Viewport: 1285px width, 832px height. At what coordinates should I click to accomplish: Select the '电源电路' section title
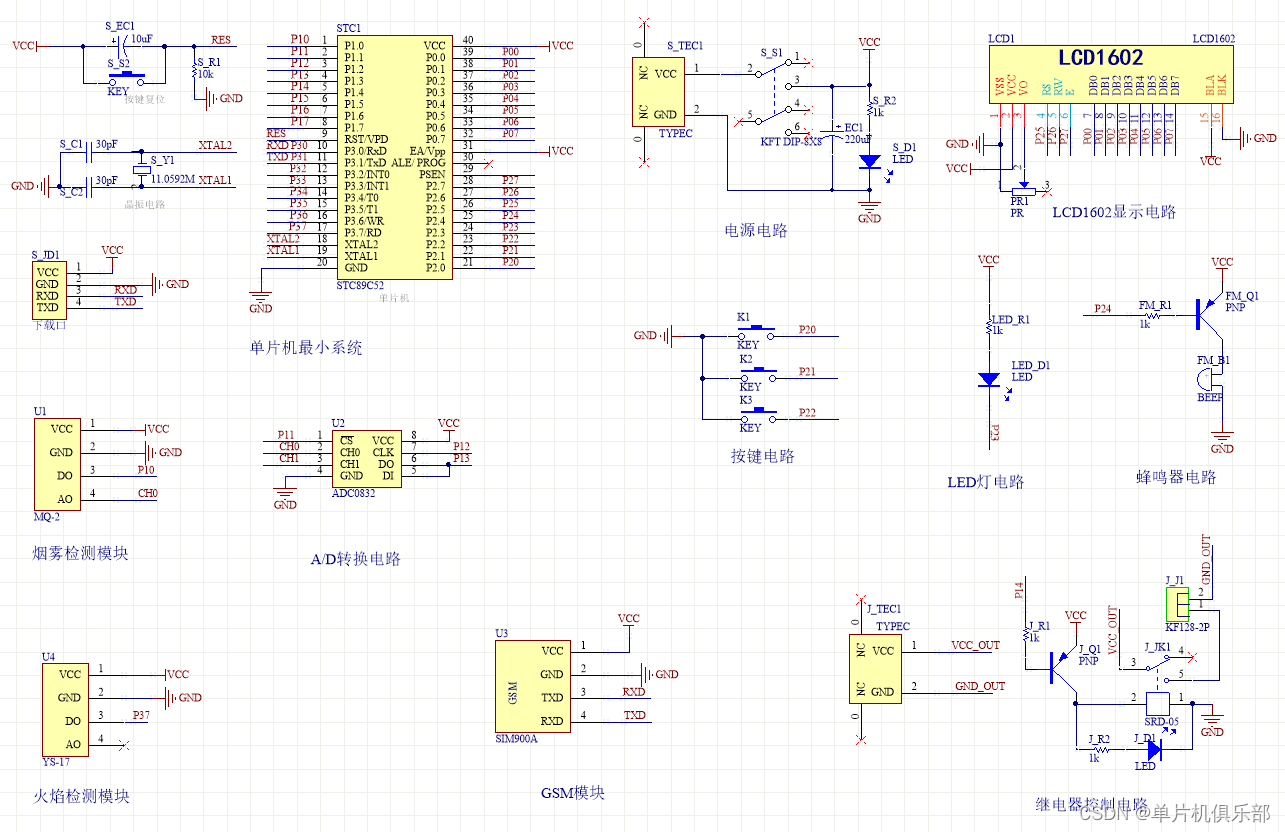[756, 230]
